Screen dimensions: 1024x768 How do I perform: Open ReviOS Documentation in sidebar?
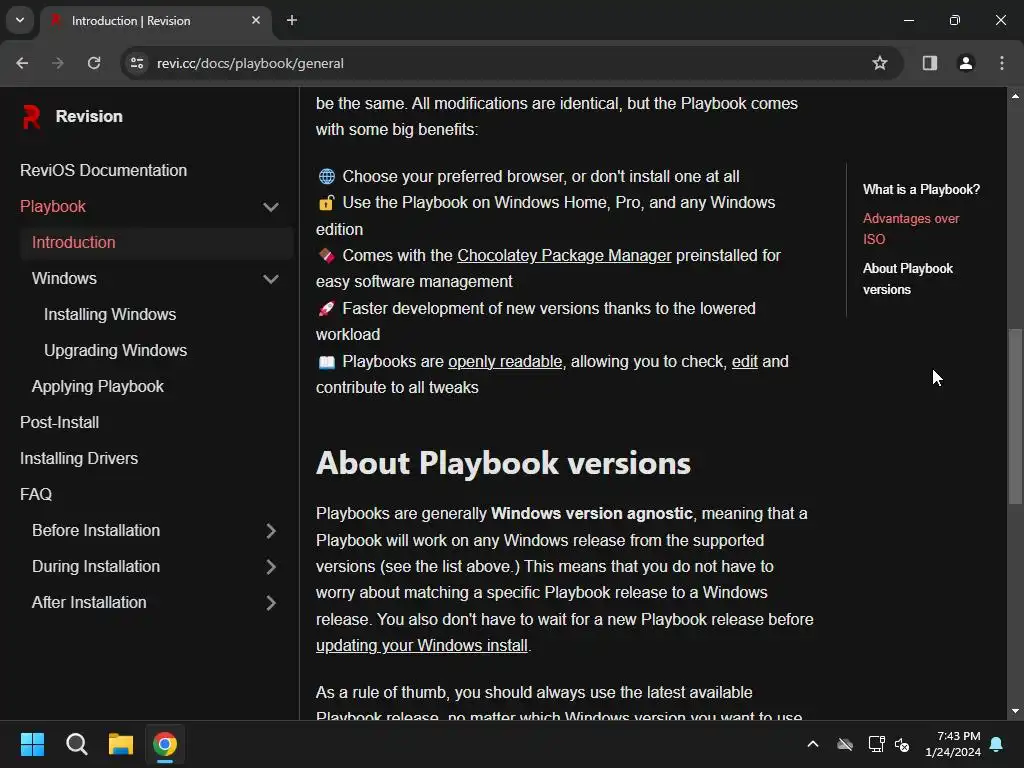click(x=103, y=170)
